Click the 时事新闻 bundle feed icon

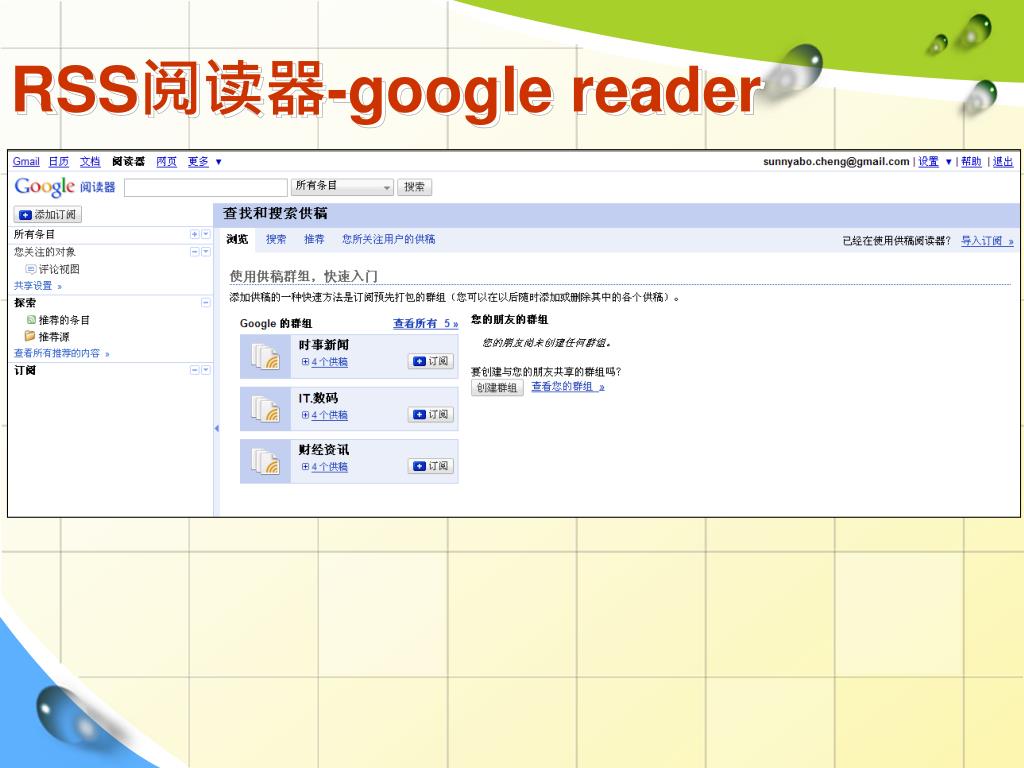point(266,357)
